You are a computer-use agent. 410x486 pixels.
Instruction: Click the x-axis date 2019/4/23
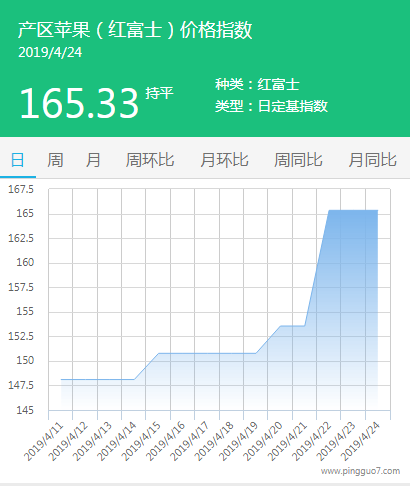pyautogui.click(x=336, y=442)
